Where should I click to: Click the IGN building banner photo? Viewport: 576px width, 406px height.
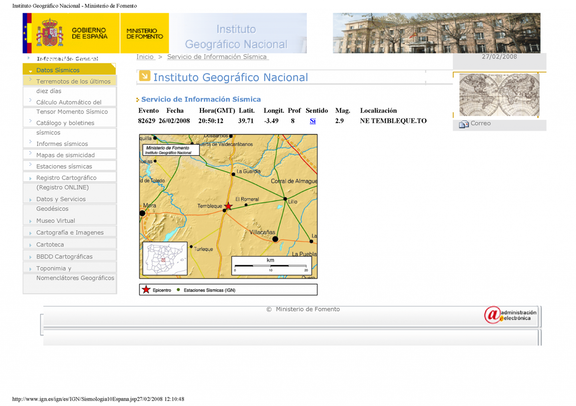point(436,33)
